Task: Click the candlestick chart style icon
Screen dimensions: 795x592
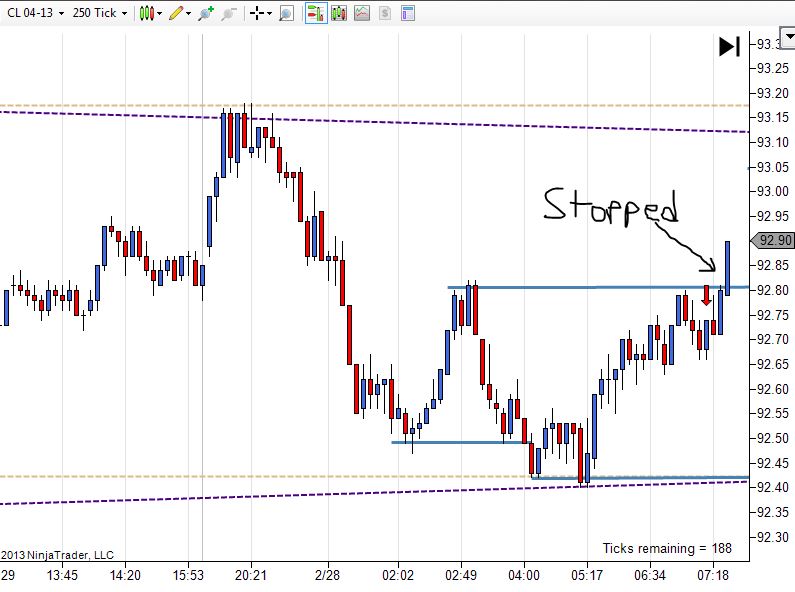Action: tap(147, 13)
